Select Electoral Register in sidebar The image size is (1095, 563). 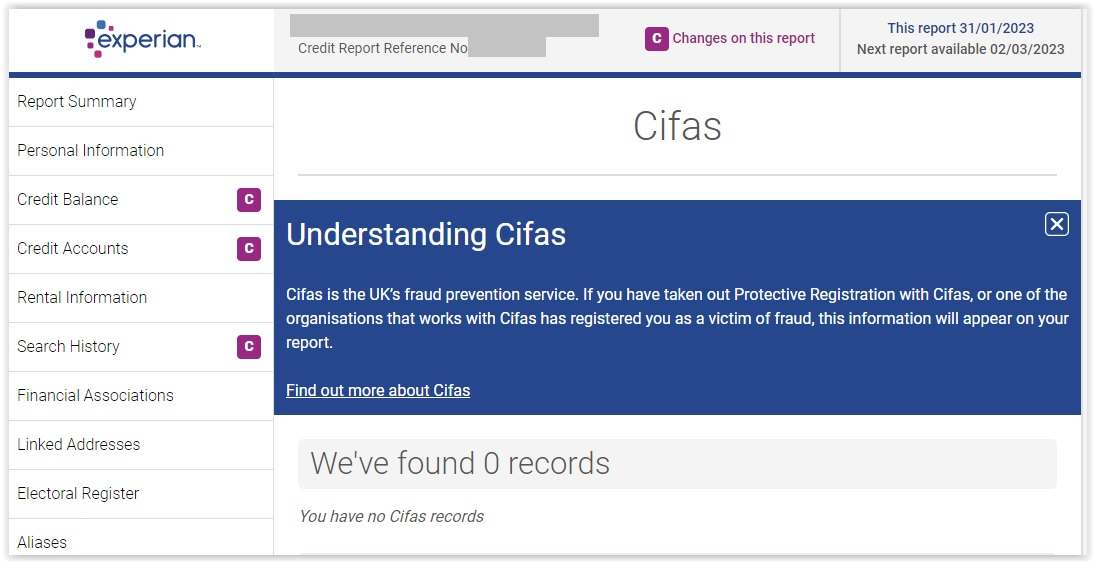(x=141, y=493)
